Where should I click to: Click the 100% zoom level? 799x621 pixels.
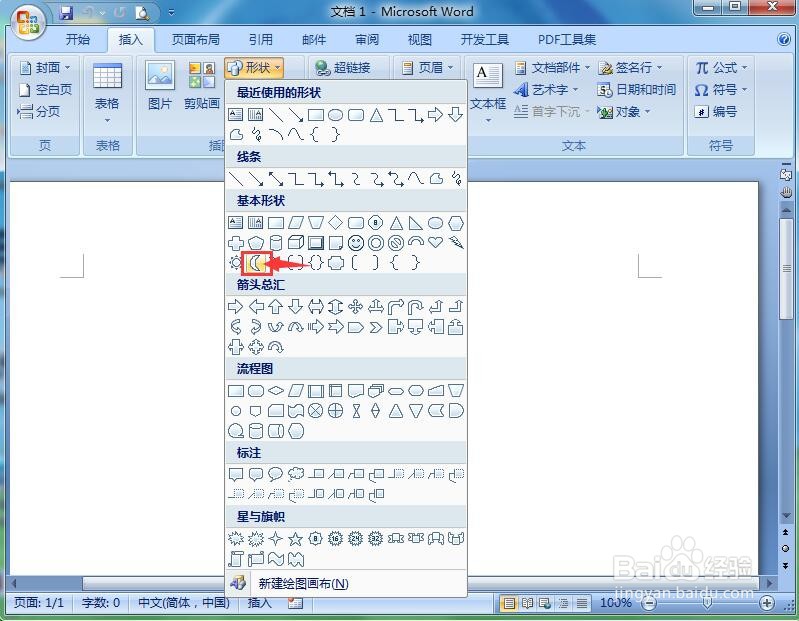click(x=616, y=603)
